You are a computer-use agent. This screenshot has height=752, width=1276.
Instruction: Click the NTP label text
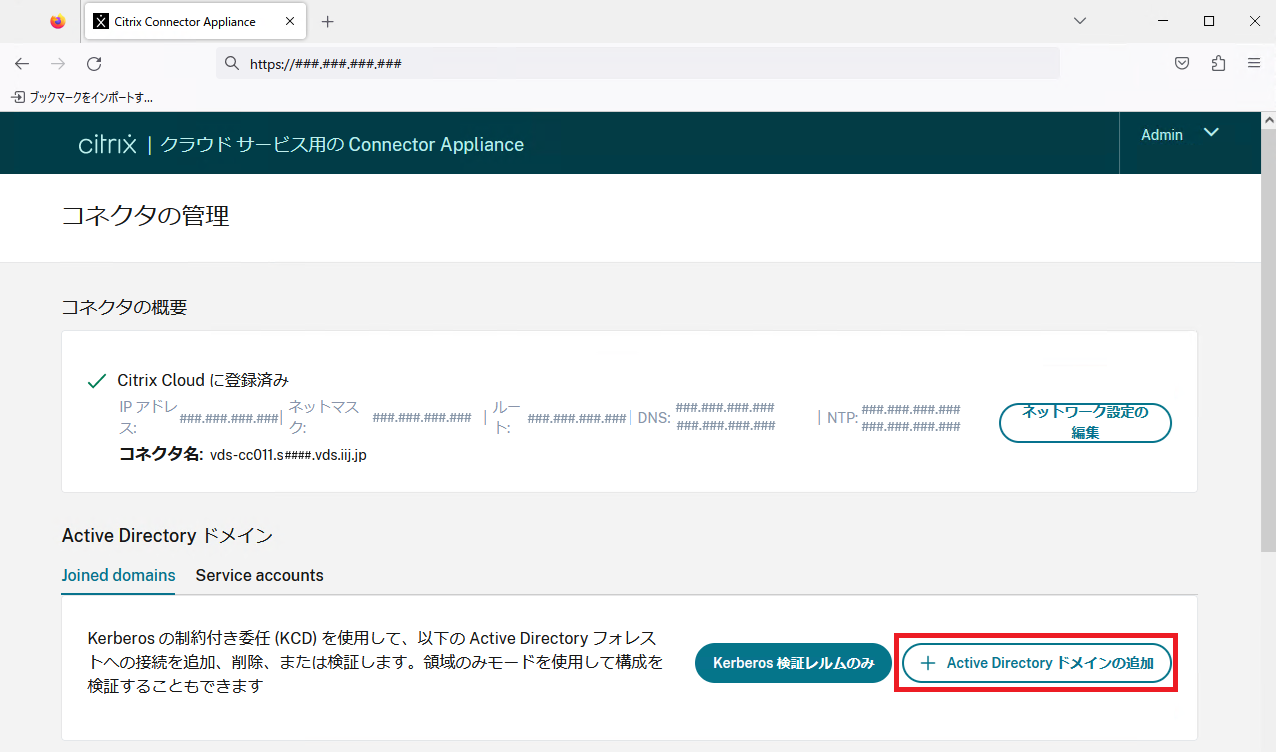click(x=842, y=418)
